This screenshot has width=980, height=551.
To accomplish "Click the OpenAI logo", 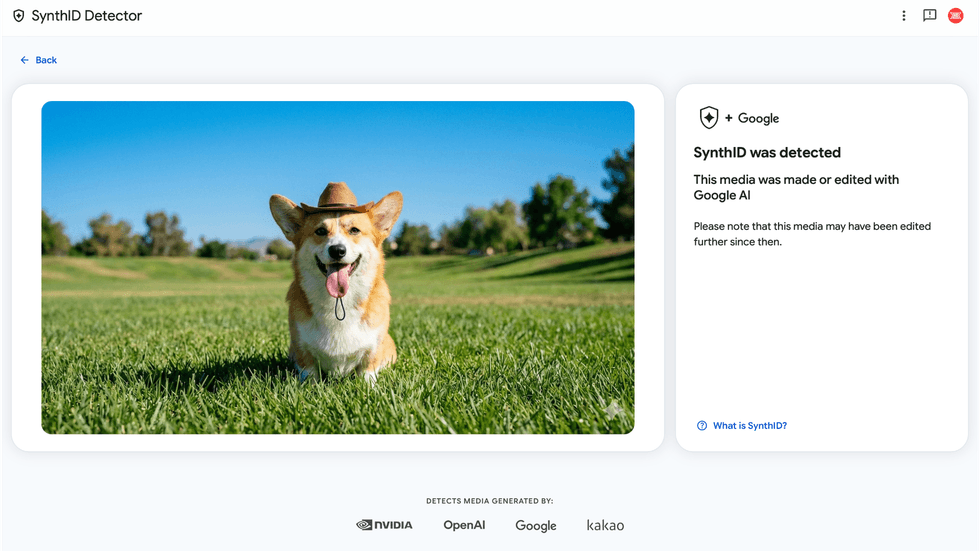I will [464, 525].
